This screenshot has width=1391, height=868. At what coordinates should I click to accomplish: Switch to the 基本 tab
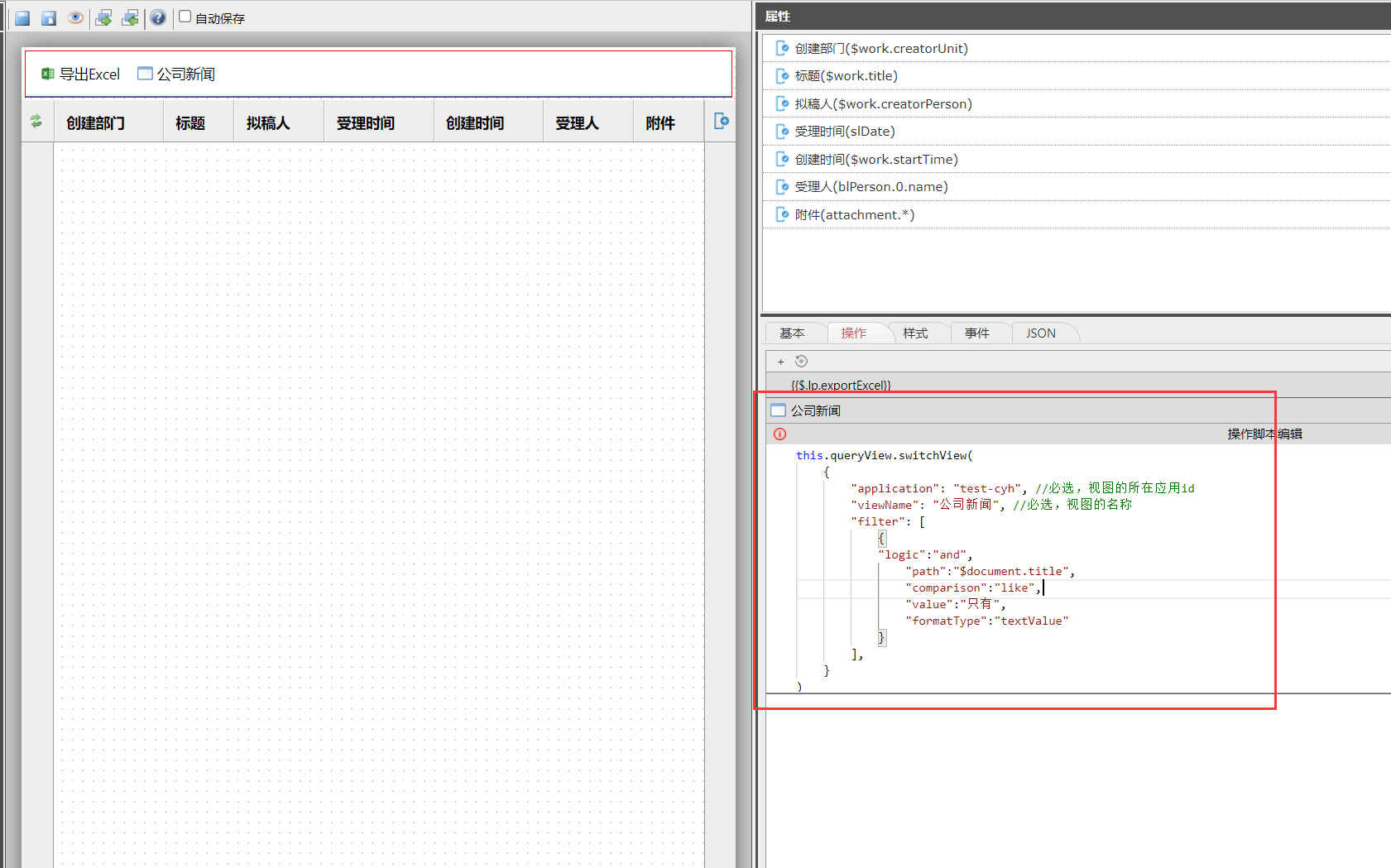(792, 333)
